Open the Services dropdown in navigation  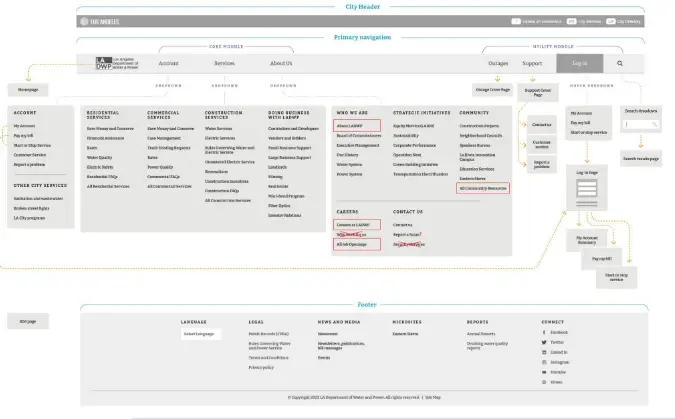[x=224, y=63]
